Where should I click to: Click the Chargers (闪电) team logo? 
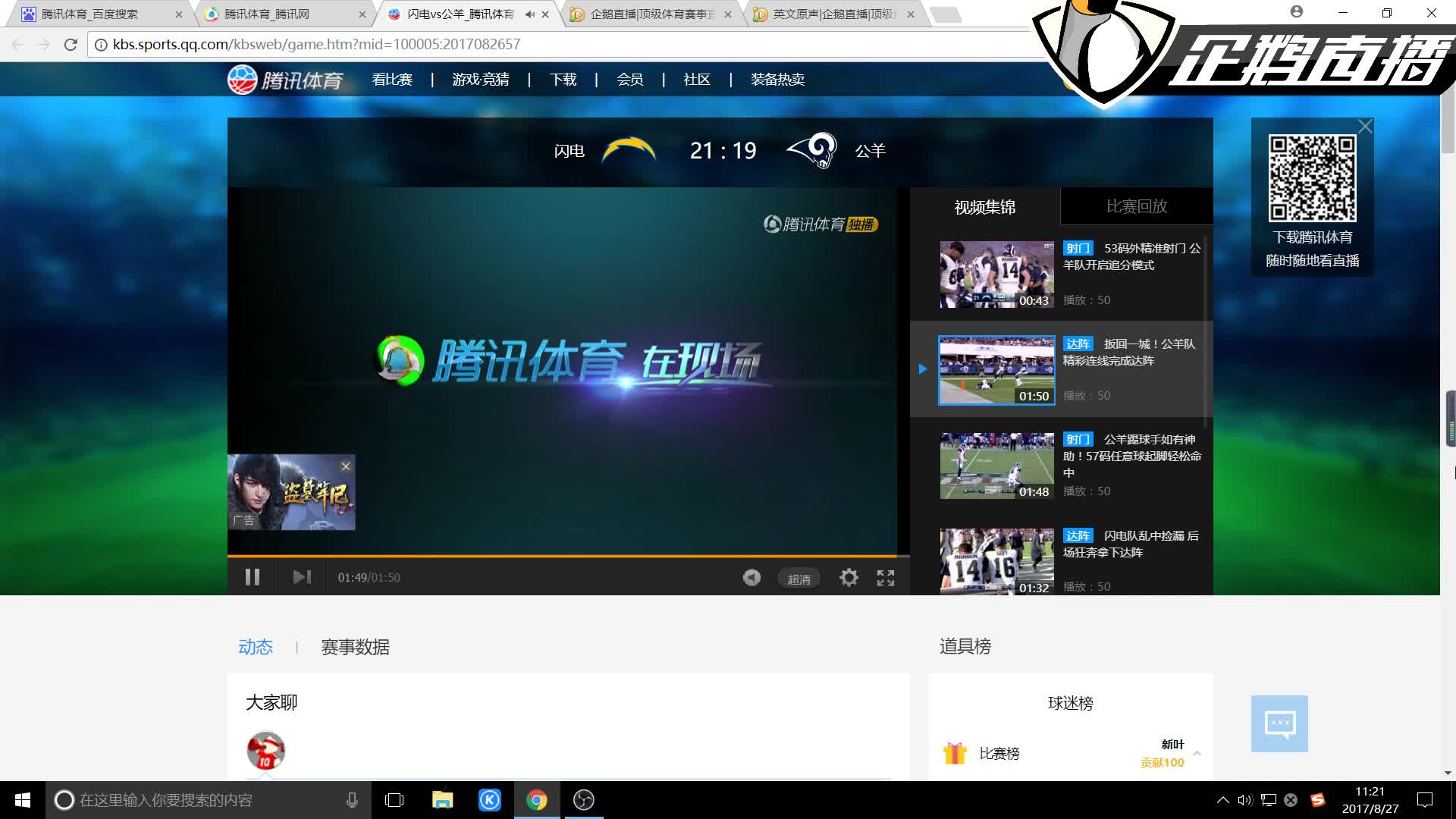tap(629, 150)
